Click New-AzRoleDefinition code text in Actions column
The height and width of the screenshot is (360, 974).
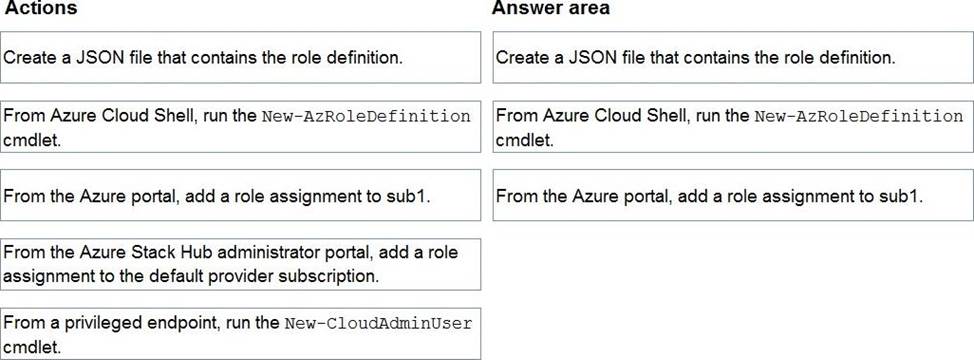click(366, 117)
